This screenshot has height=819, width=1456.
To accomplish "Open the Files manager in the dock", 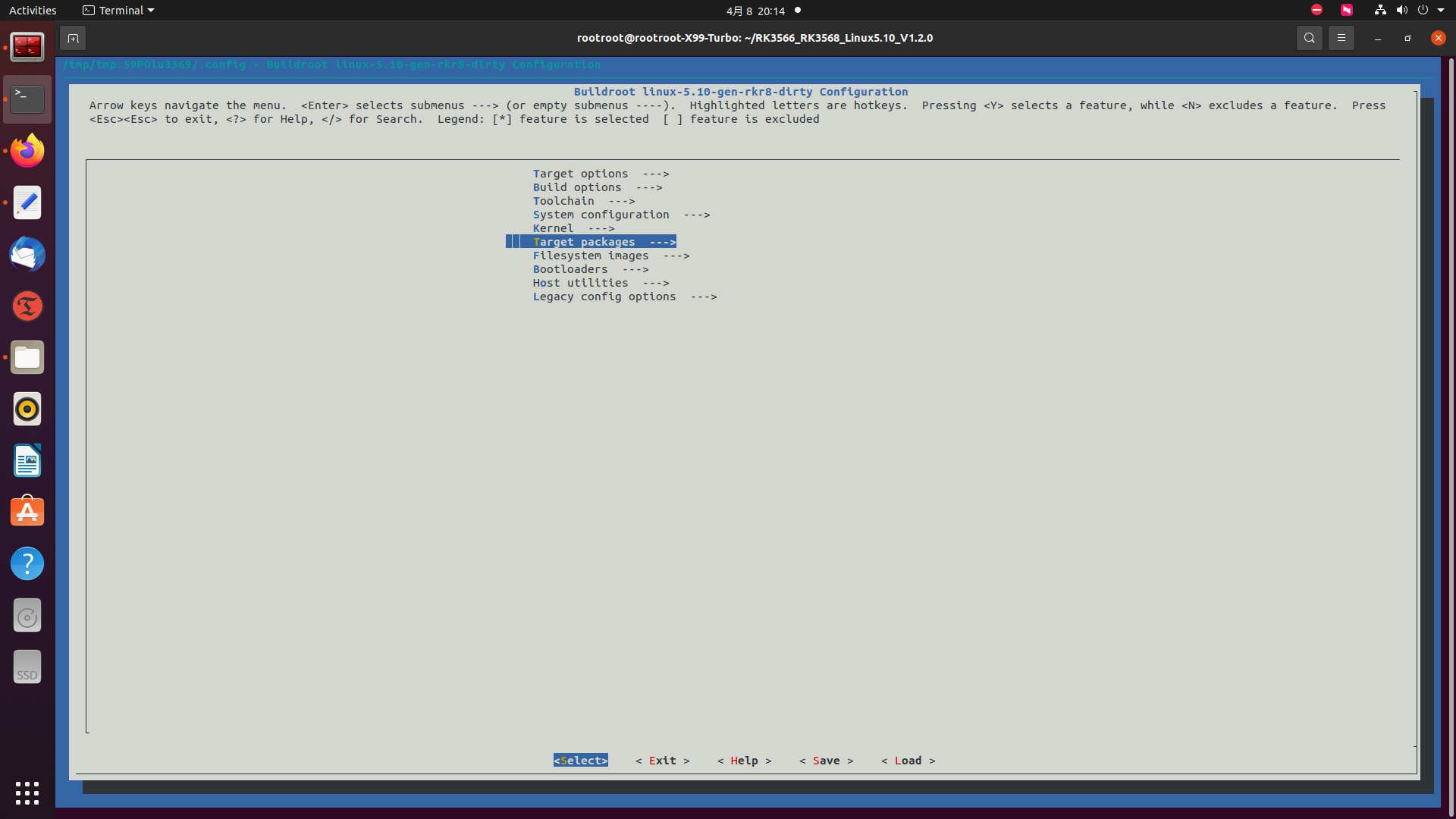I will coord(27,357).
